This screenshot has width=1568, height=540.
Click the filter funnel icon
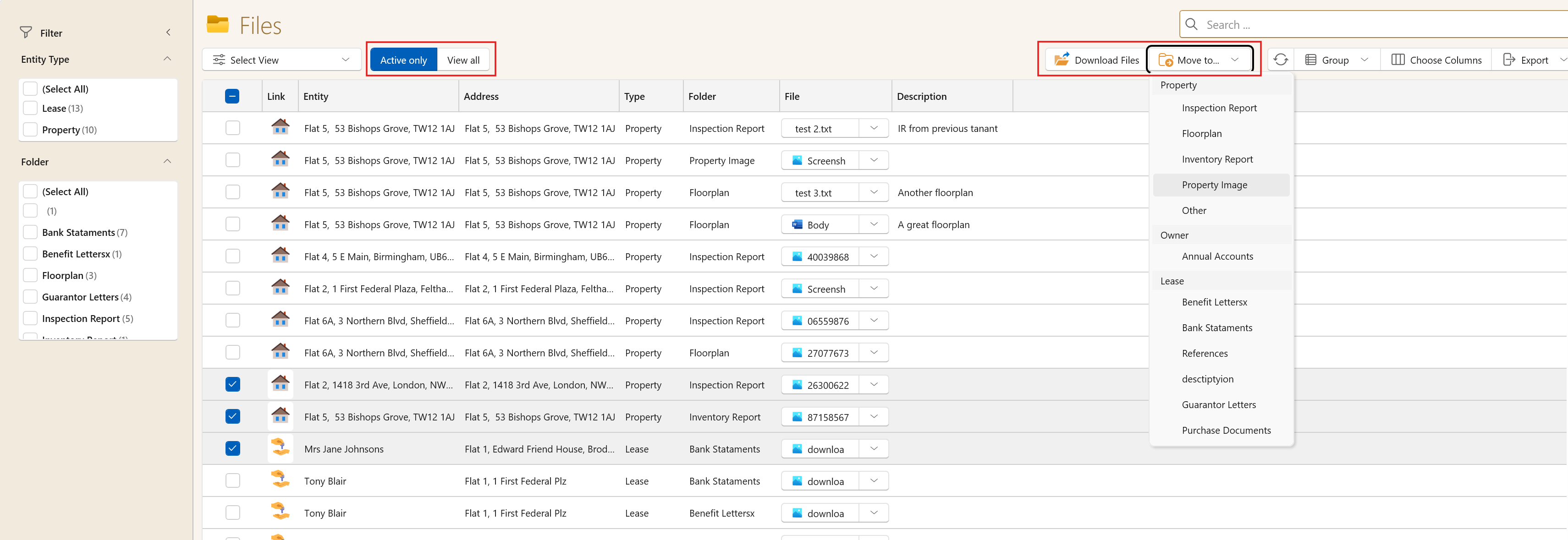point(26,33)
